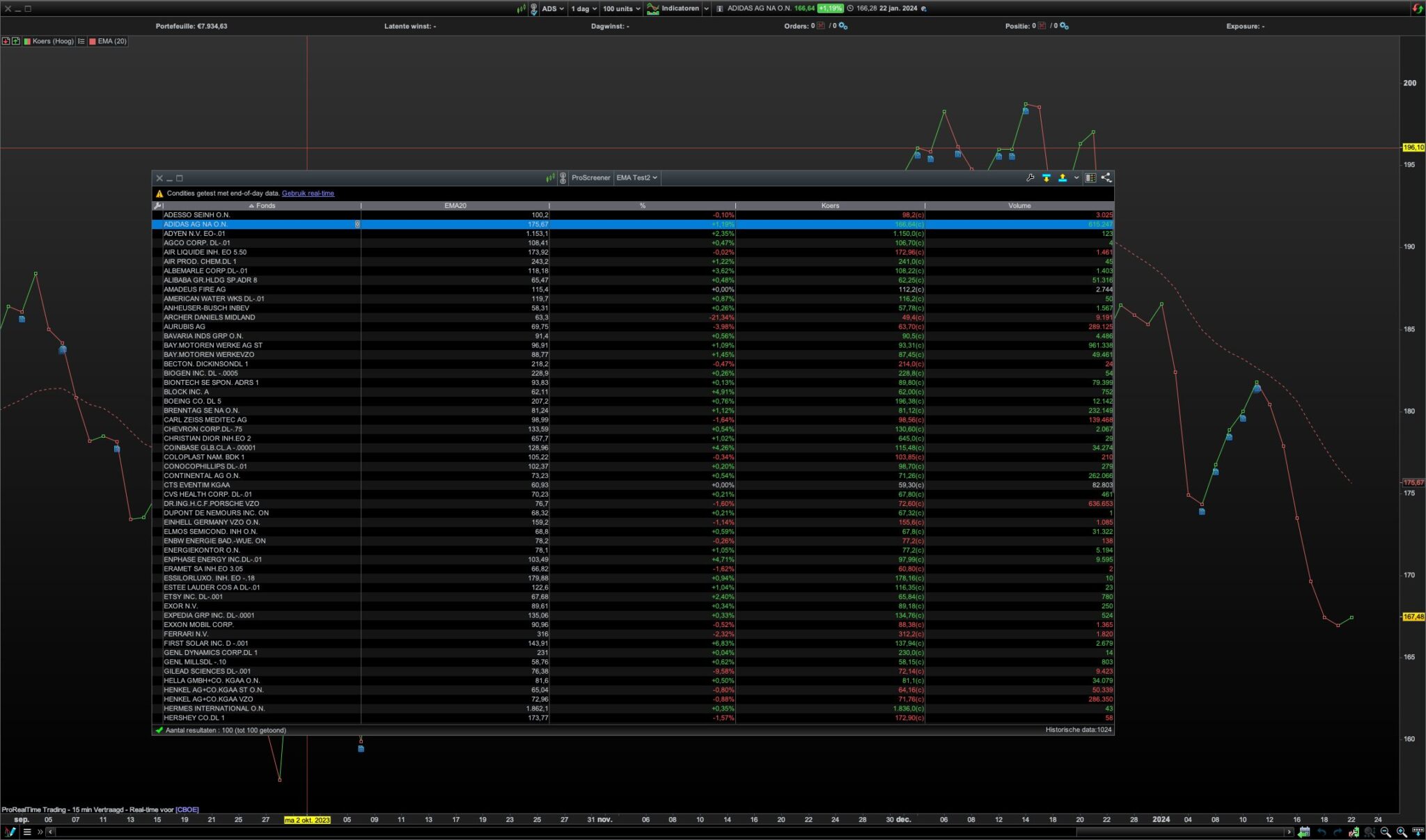
Task: Click the ProScreener share icon
Action: [1106, 178]
